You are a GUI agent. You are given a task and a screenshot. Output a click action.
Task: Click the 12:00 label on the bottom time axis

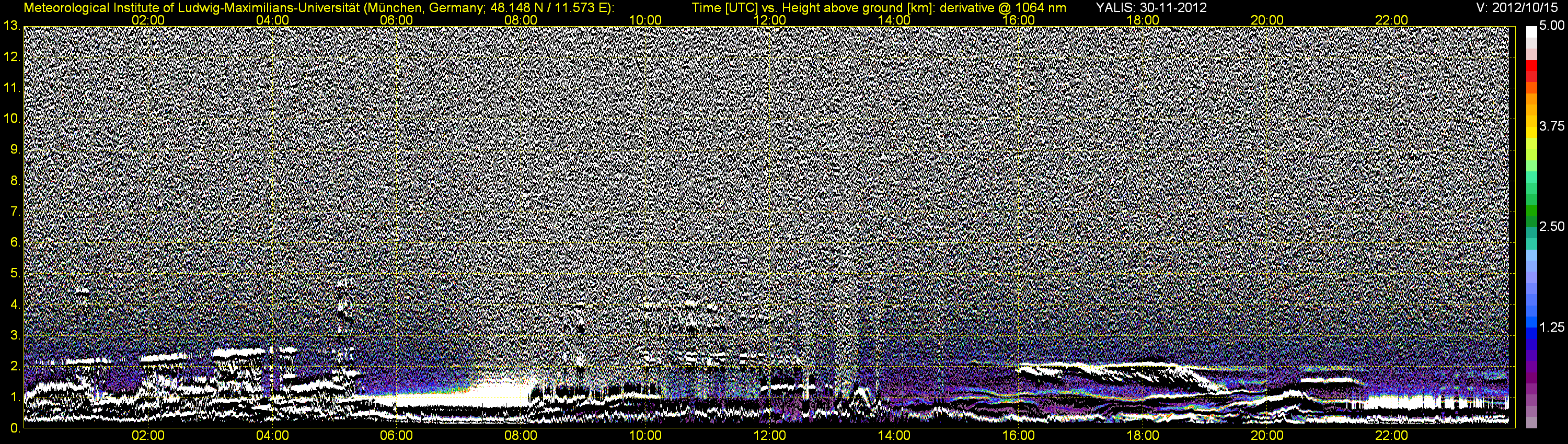pos(769,436)
